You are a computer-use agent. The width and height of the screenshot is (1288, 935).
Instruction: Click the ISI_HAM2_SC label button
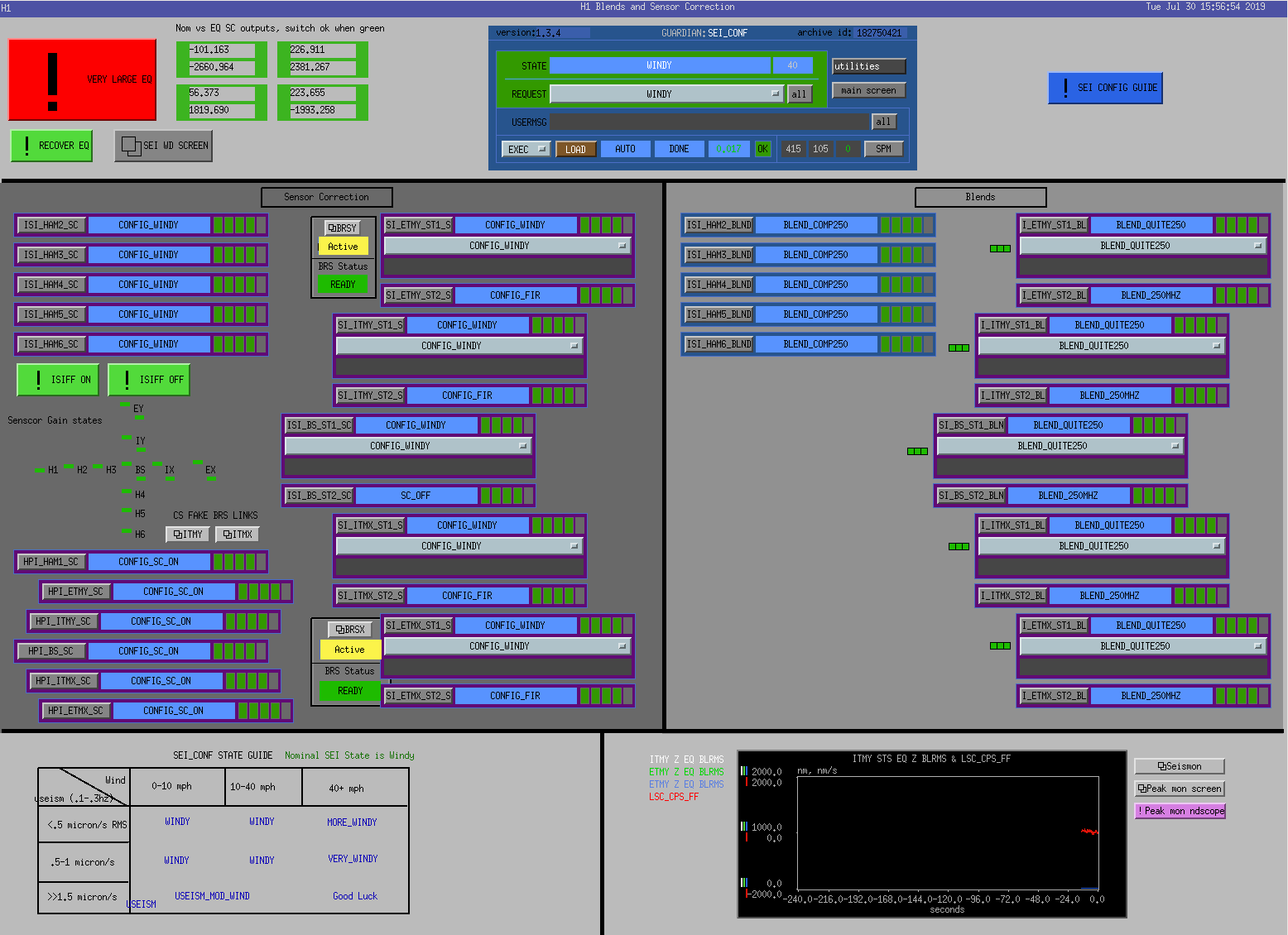51,225
